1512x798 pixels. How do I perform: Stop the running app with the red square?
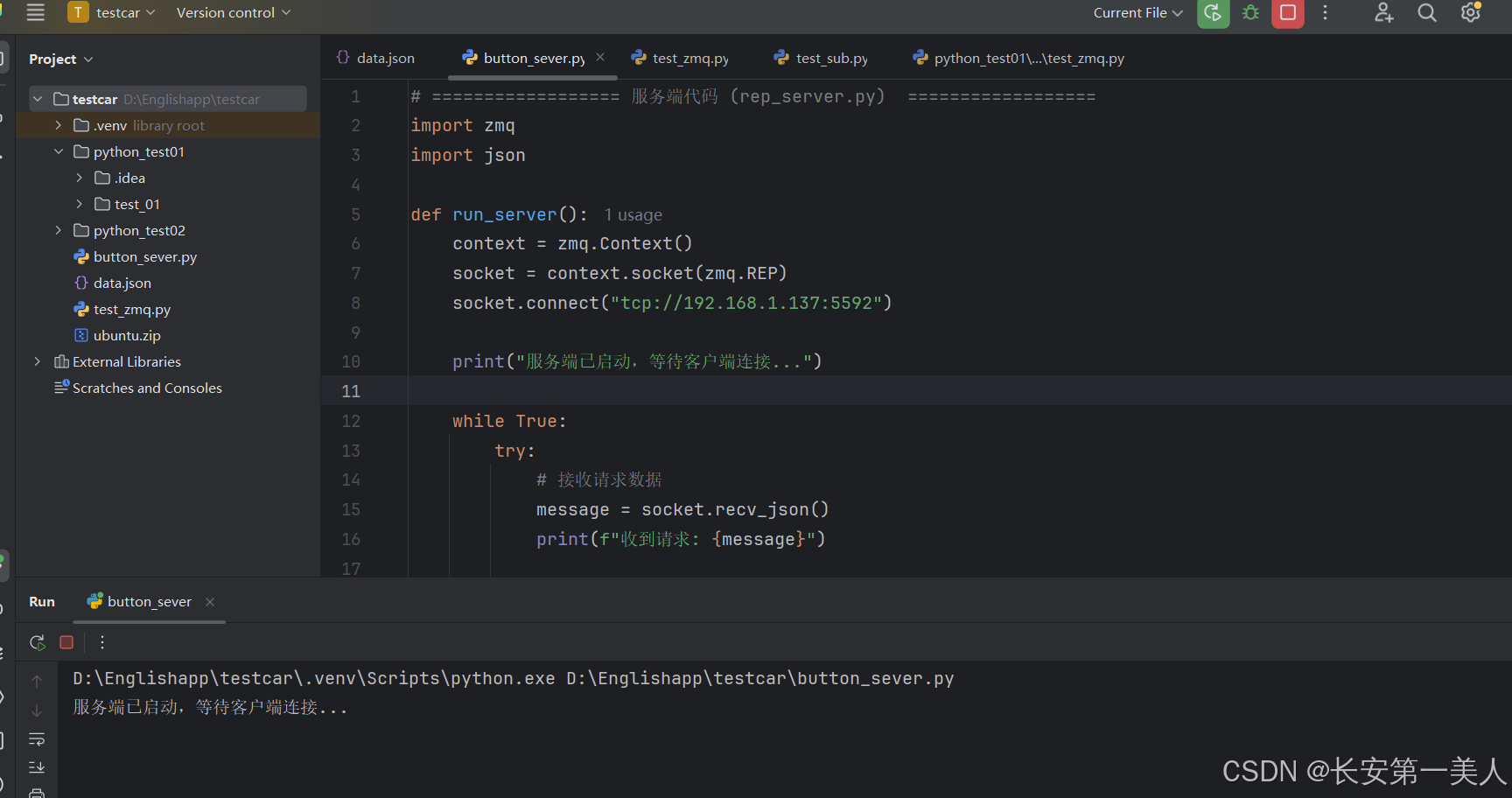point(1287,13)
